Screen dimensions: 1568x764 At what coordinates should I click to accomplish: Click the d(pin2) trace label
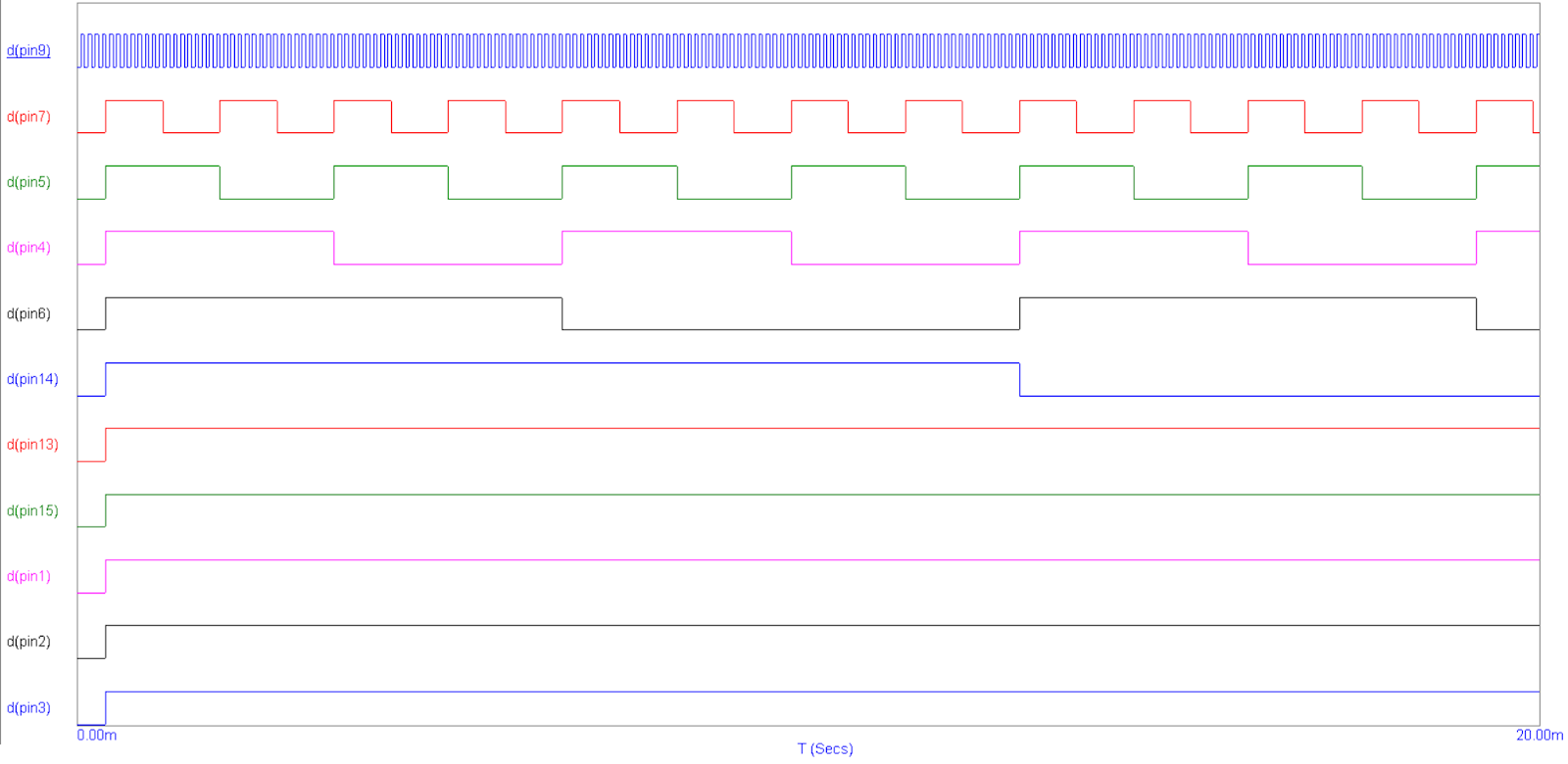(28, 642)
